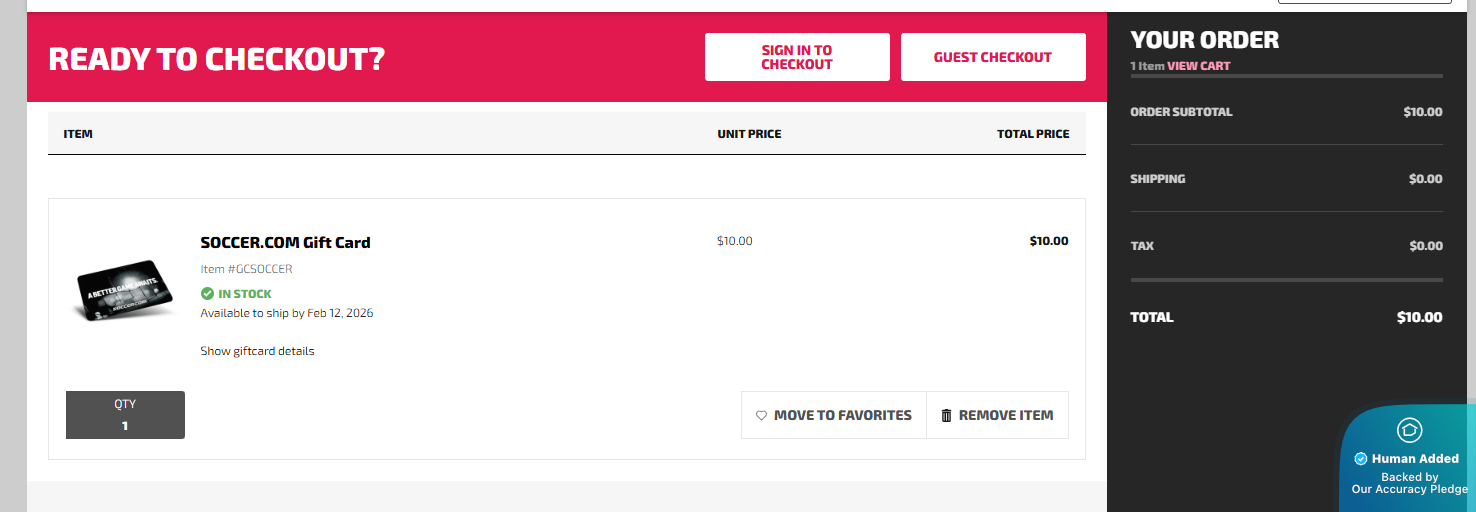This screenshot has width=1476, height=512.
Task: Click the house icon in the badge
Action: click(x=1409, y=430)
